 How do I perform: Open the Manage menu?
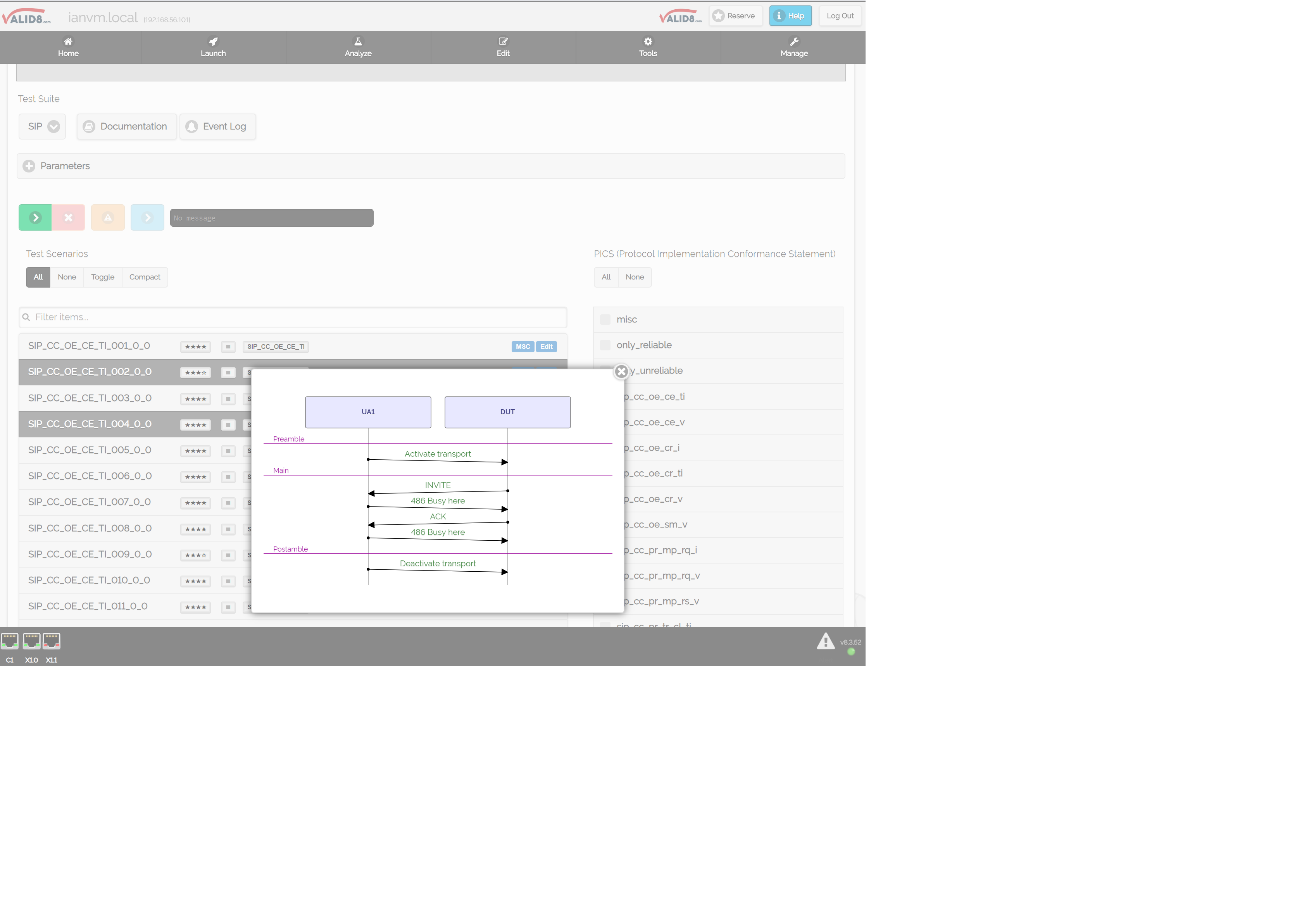click(x=794, y=47)
